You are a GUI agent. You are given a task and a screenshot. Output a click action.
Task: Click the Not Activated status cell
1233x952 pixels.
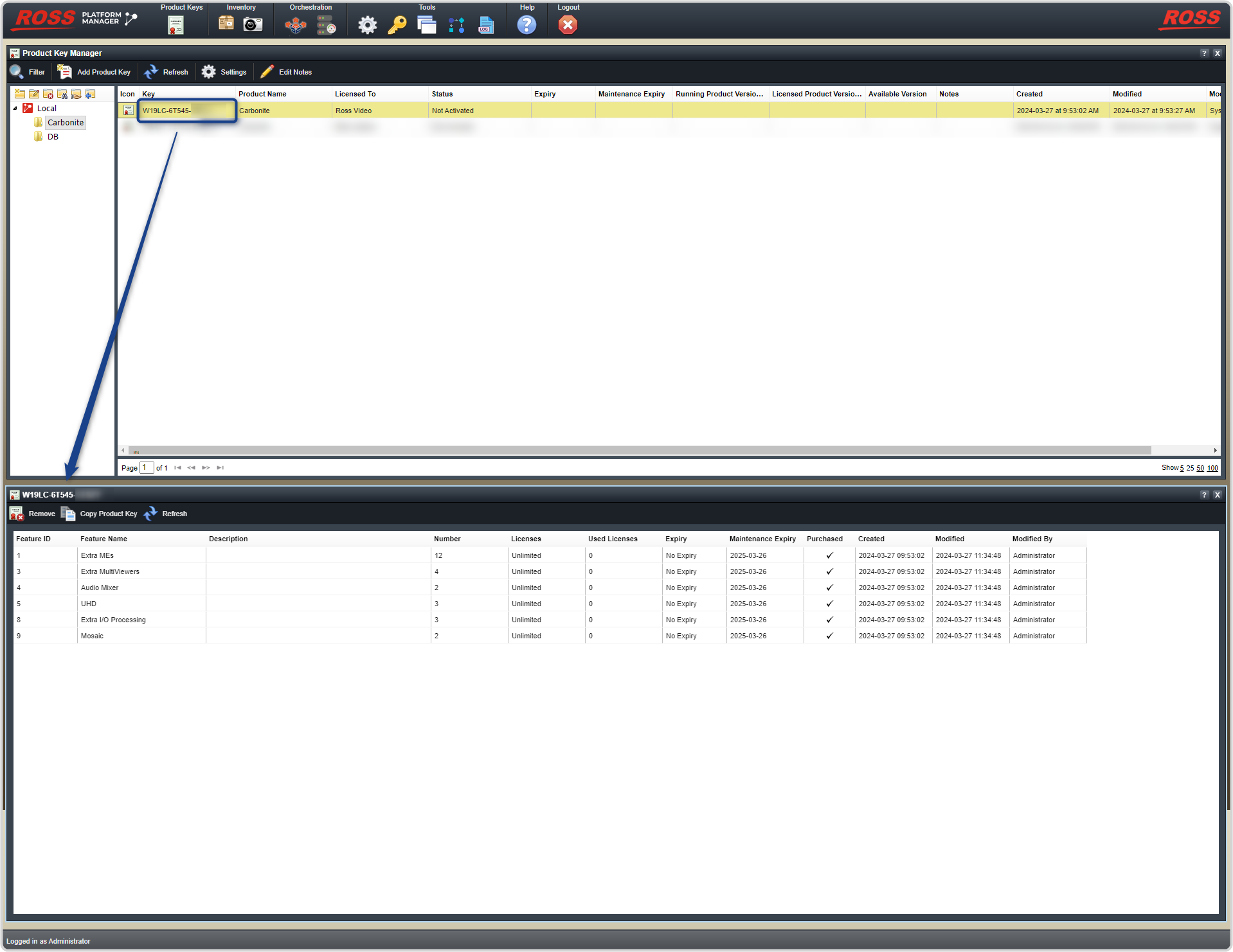(480, 111)
